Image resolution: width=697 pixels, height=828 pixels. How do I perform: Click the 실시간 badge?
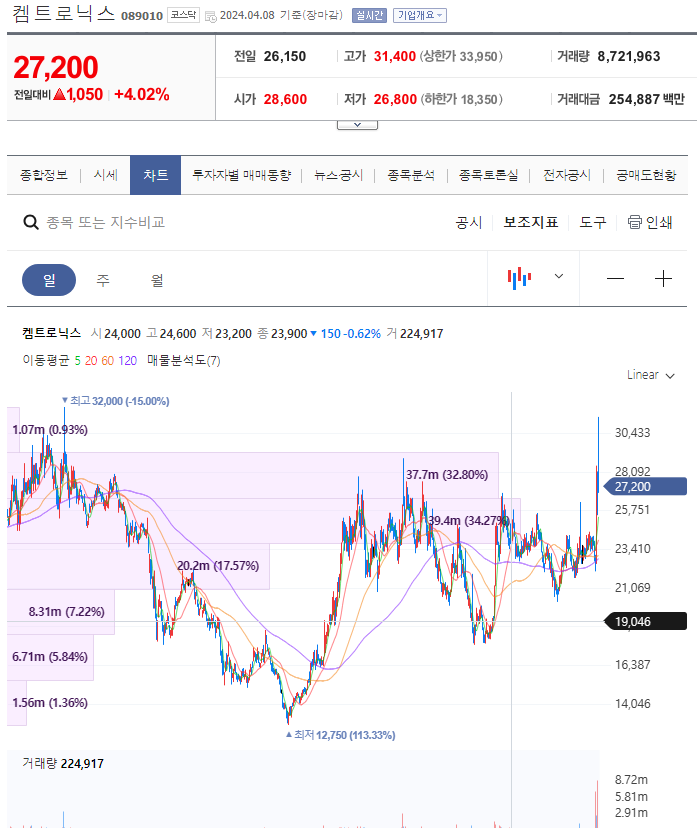[x=369, y=15]
